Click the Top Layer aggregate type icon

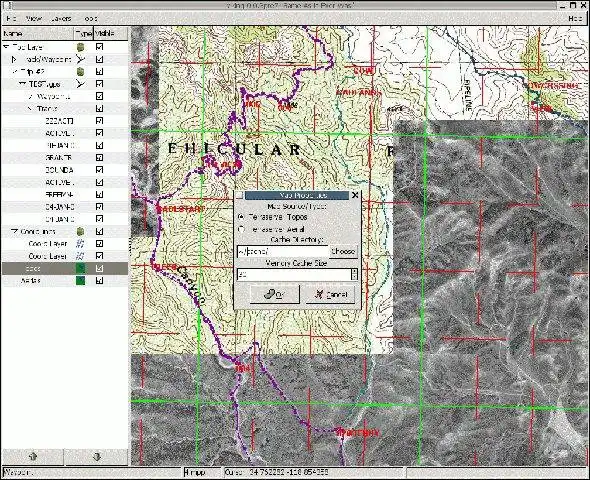(x=80, y=47)
